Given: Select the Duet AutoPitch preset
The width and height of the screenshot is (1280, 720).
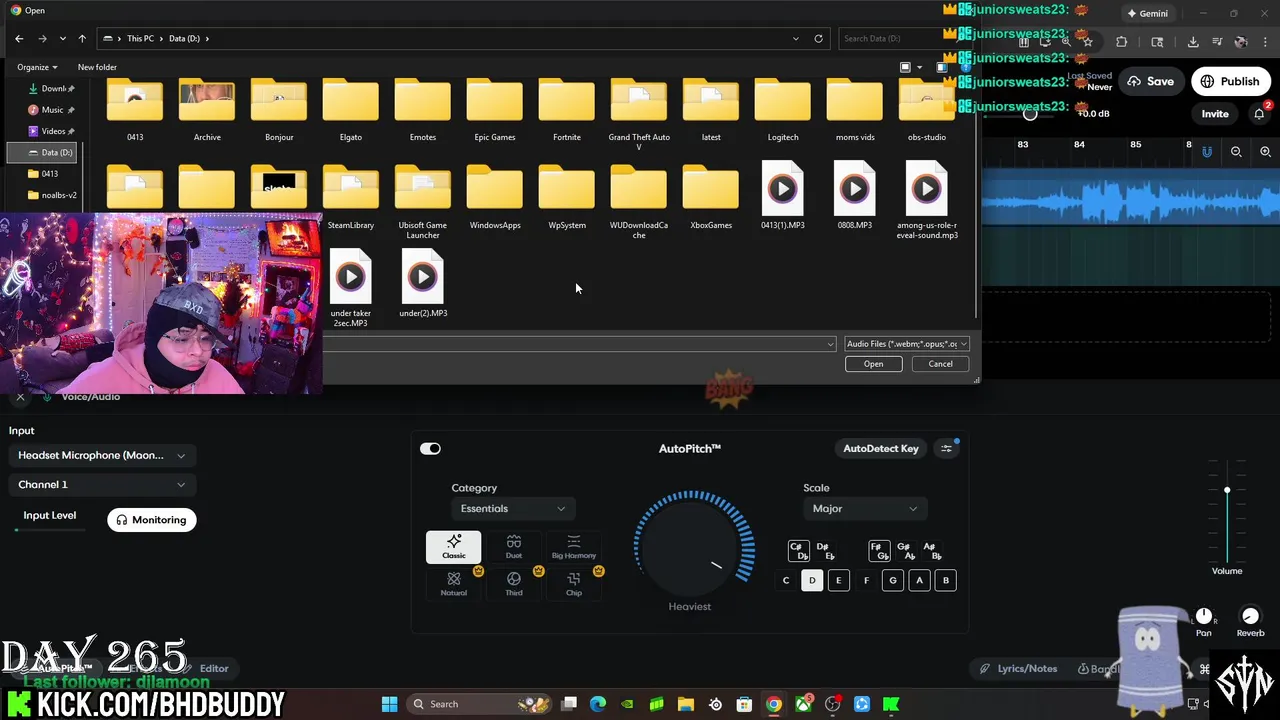Looking at the screenshot, I should (513, 547).
